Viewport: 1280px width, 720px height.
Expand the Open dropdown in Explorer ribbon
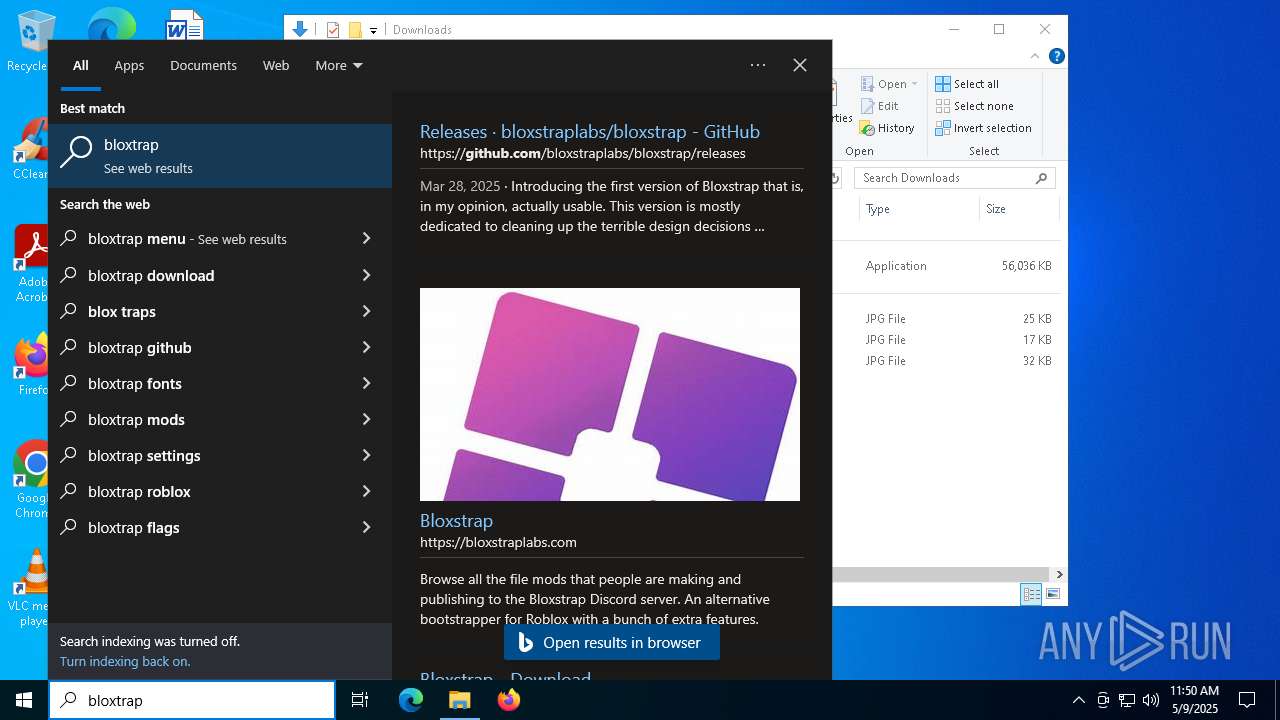click(x=914, y=84)
